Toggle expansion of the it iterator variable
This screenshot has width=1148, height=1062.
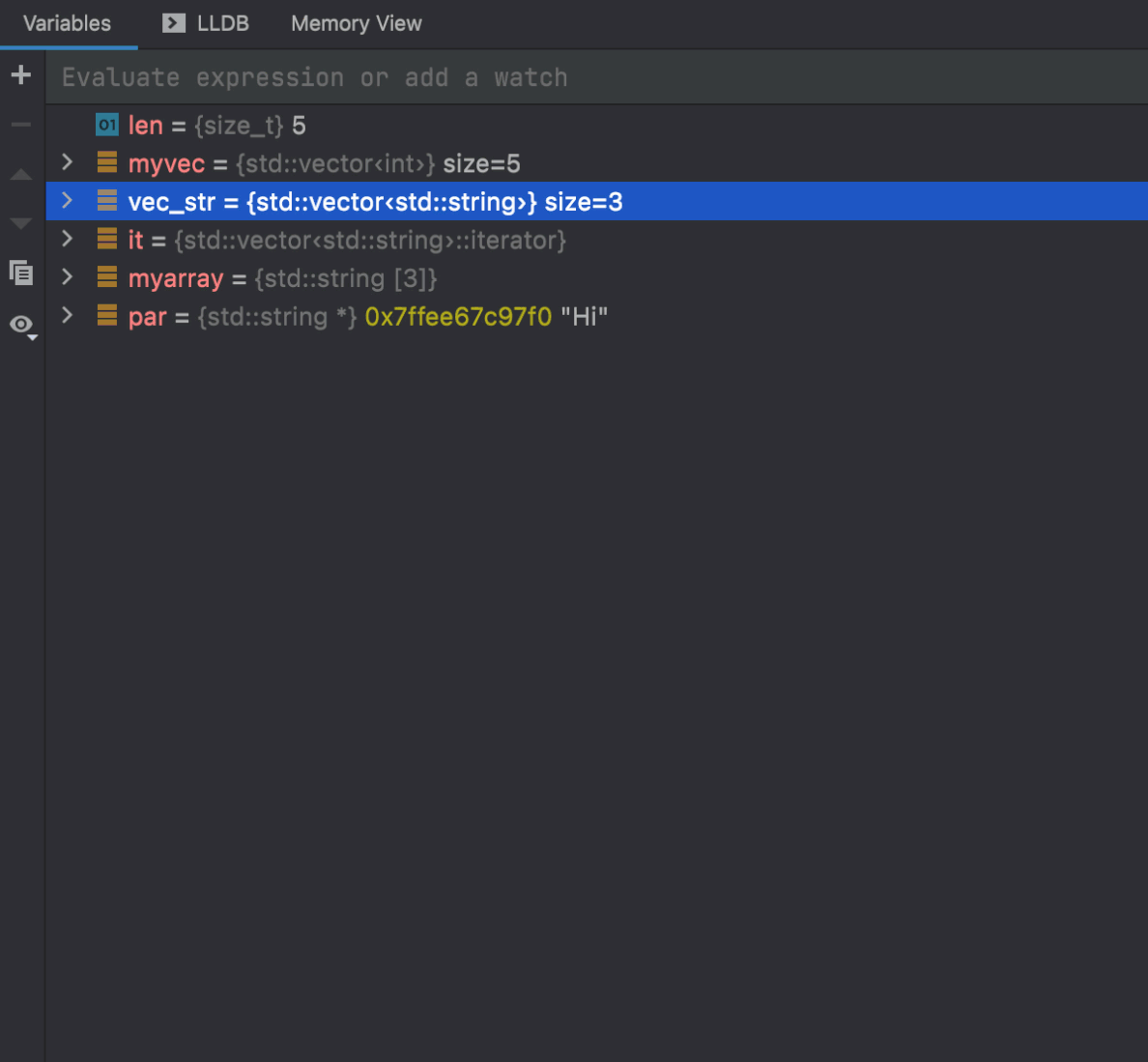click(66, 240)
